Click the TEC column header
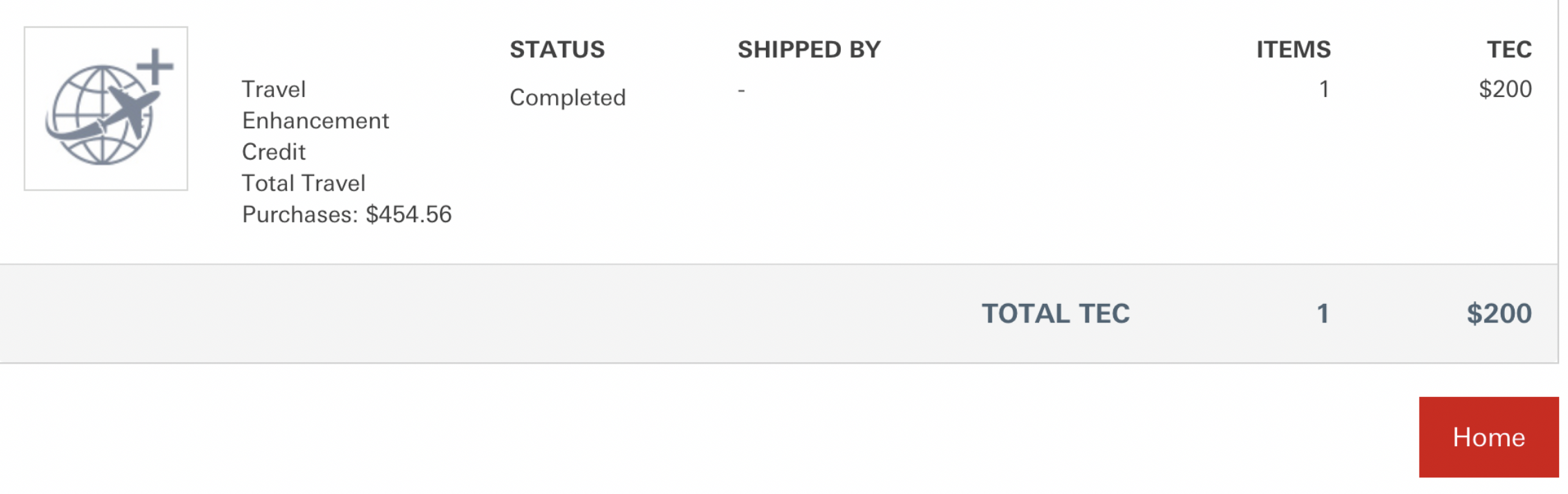Viewport: 1568px width, 494px height. (1508, 49)
